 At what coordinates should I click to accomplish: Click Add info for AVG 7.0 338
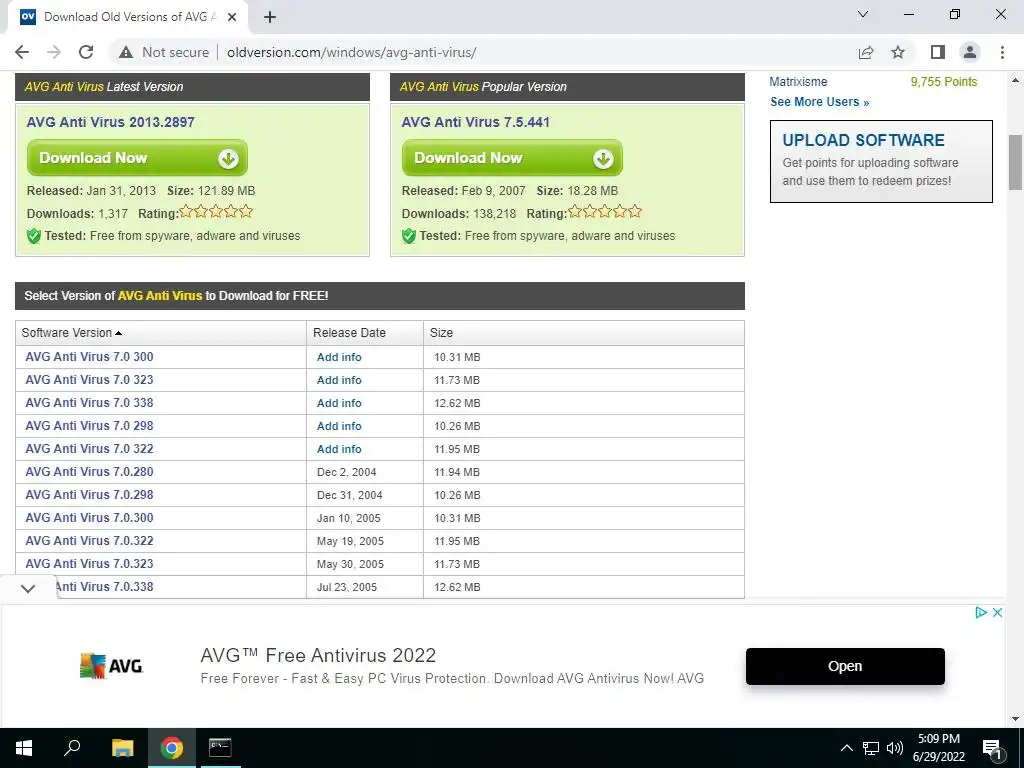[339, 403]
